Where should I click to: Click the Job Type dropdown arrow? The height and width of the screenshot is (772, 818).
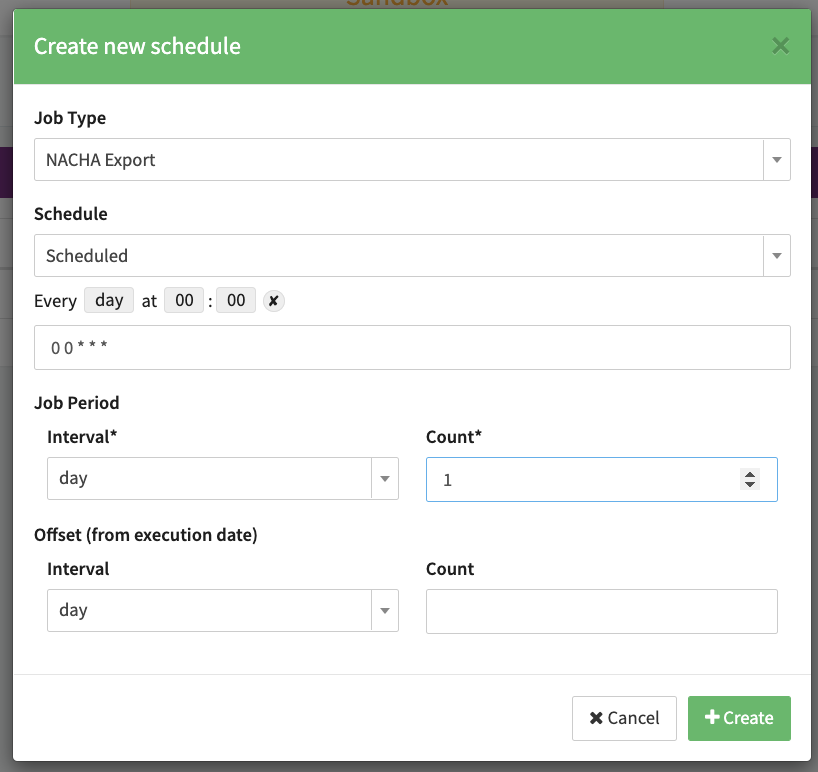point(777,160)
